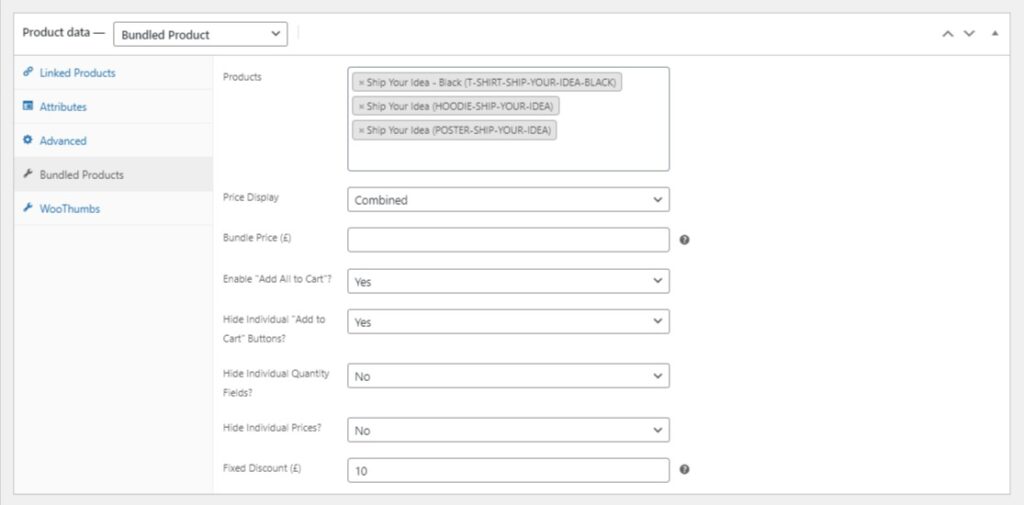Click the Fixed Discount field containing 10
The width and height of the screenshot is (1024, 505).
pyautogui.click(x=508, y=470)
